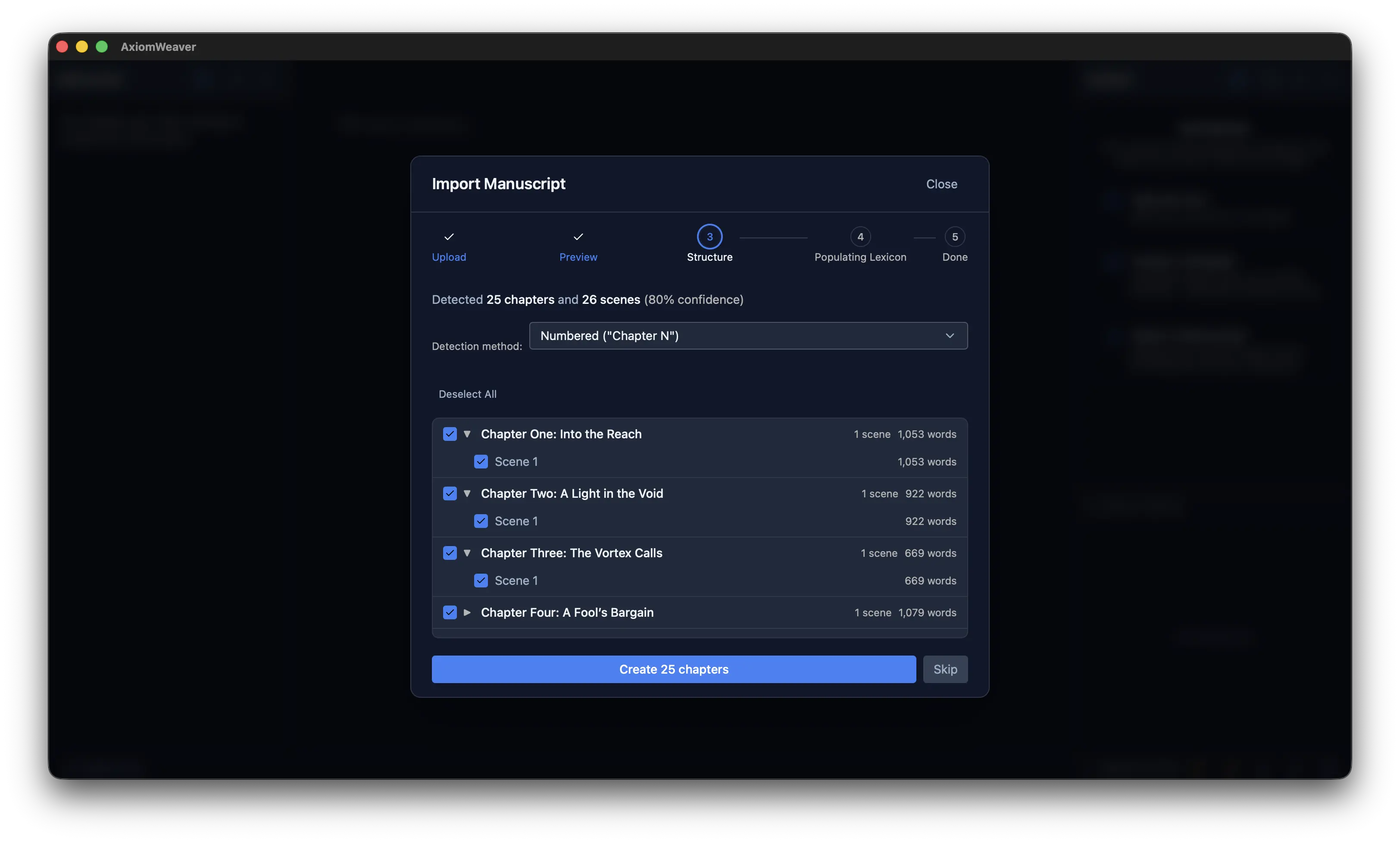The height and width of the screenshot is (843, 1400).
Task: Collapse Chapter Three: The Vortex Calls
Action: point(467,553)
